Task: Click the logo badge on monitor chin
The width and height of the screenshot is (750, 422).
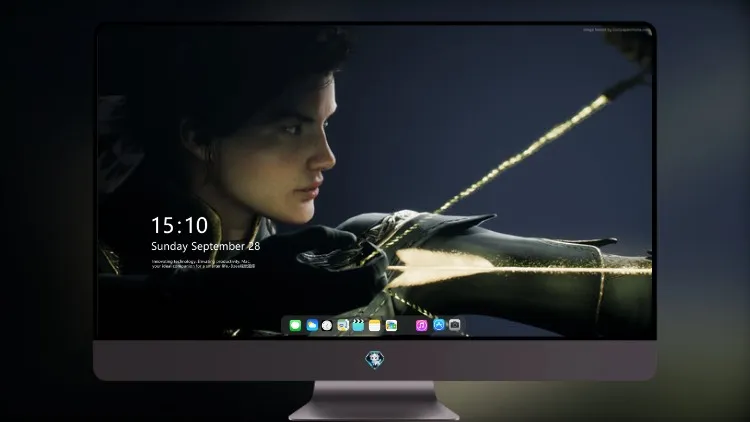Action: coord(375,360)
